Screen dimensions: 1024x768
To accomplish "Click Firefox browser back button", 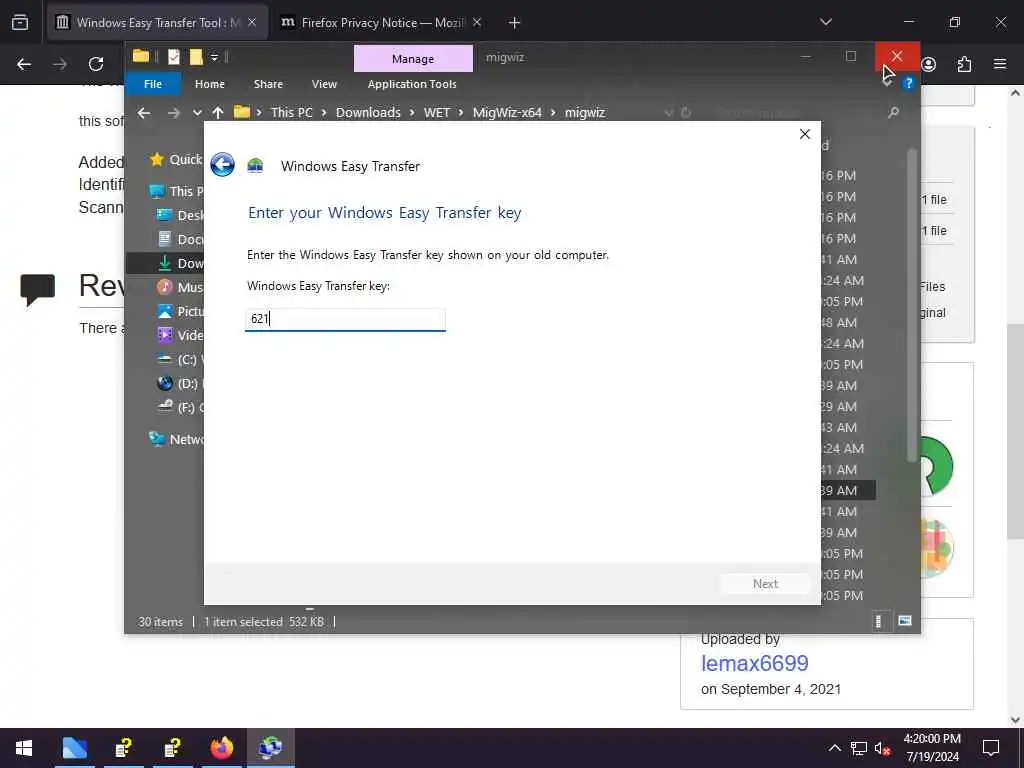I will (x=24, y=64).
